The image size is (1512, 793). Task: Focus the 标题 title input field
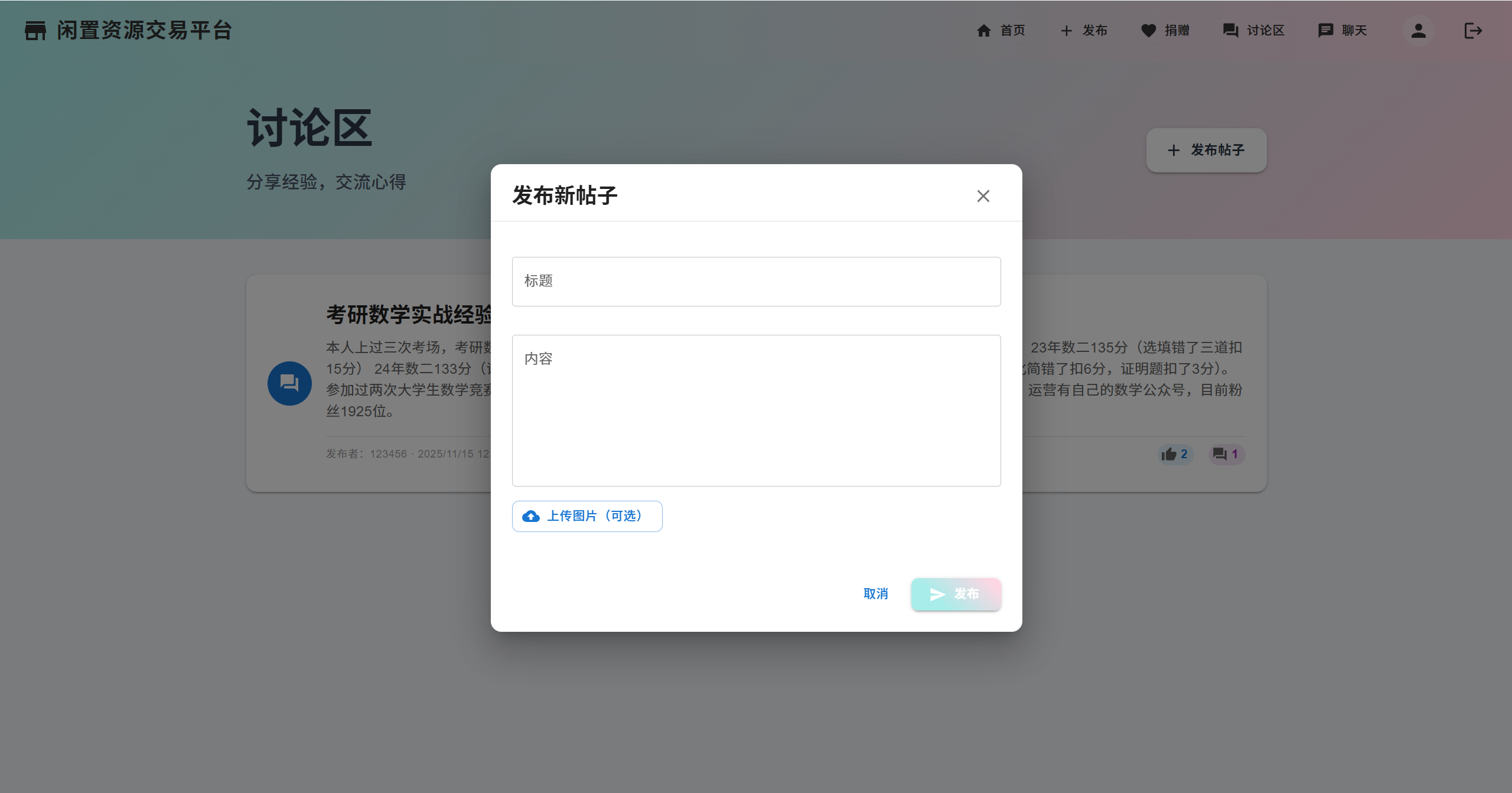756,281
